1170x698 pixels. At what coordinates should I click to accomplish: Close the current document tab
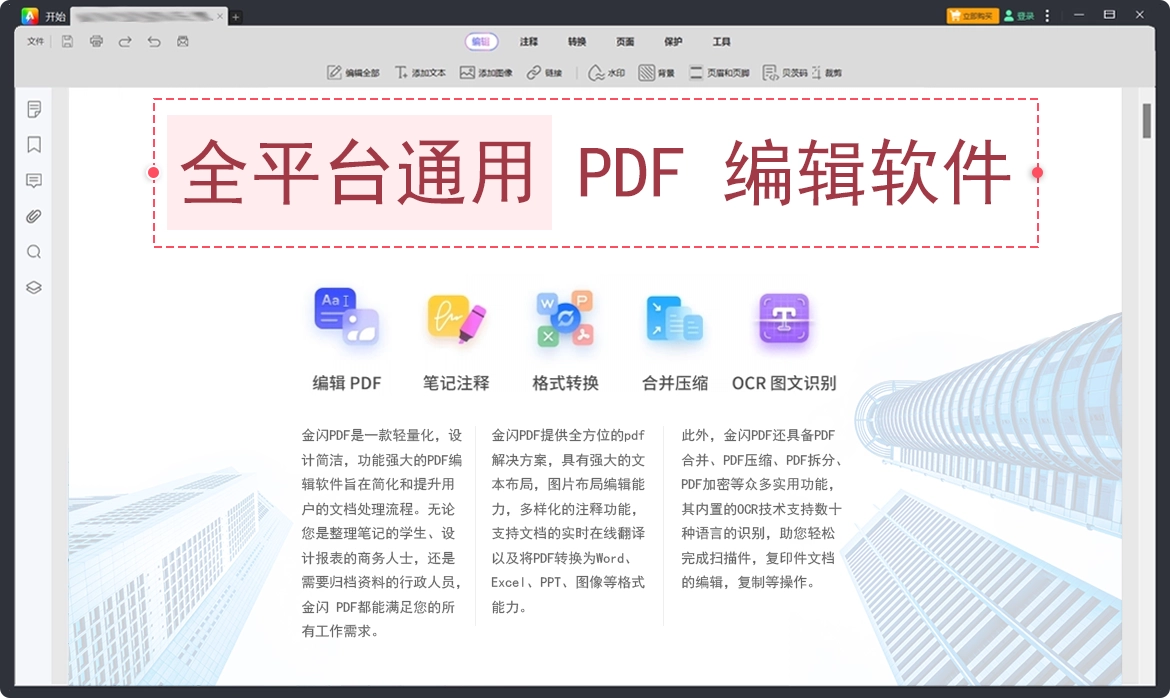coord(220,16)
